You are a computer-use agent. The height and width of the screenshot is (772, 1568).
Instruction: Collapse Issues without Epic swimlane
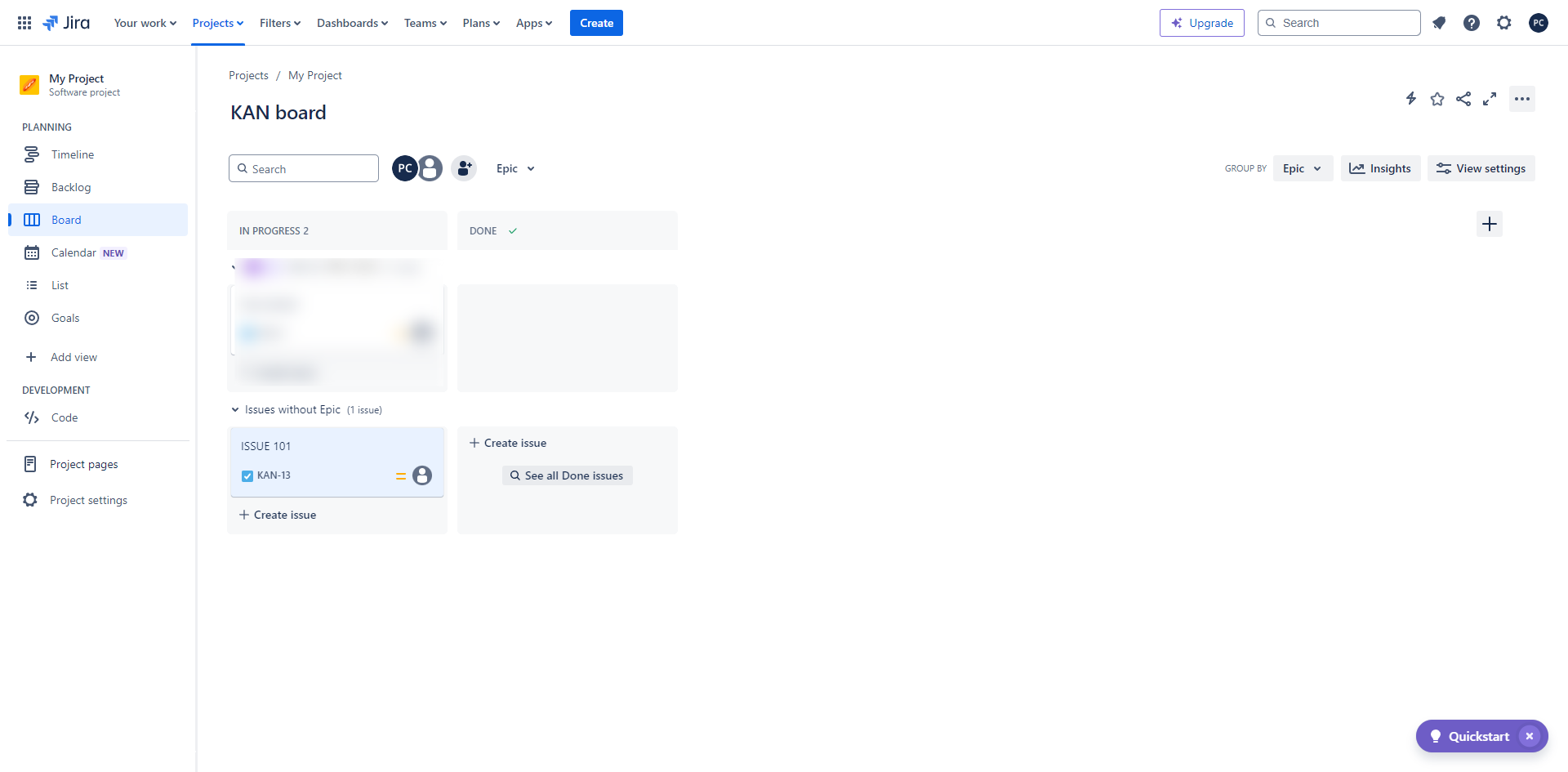click(x=235, y=410)
